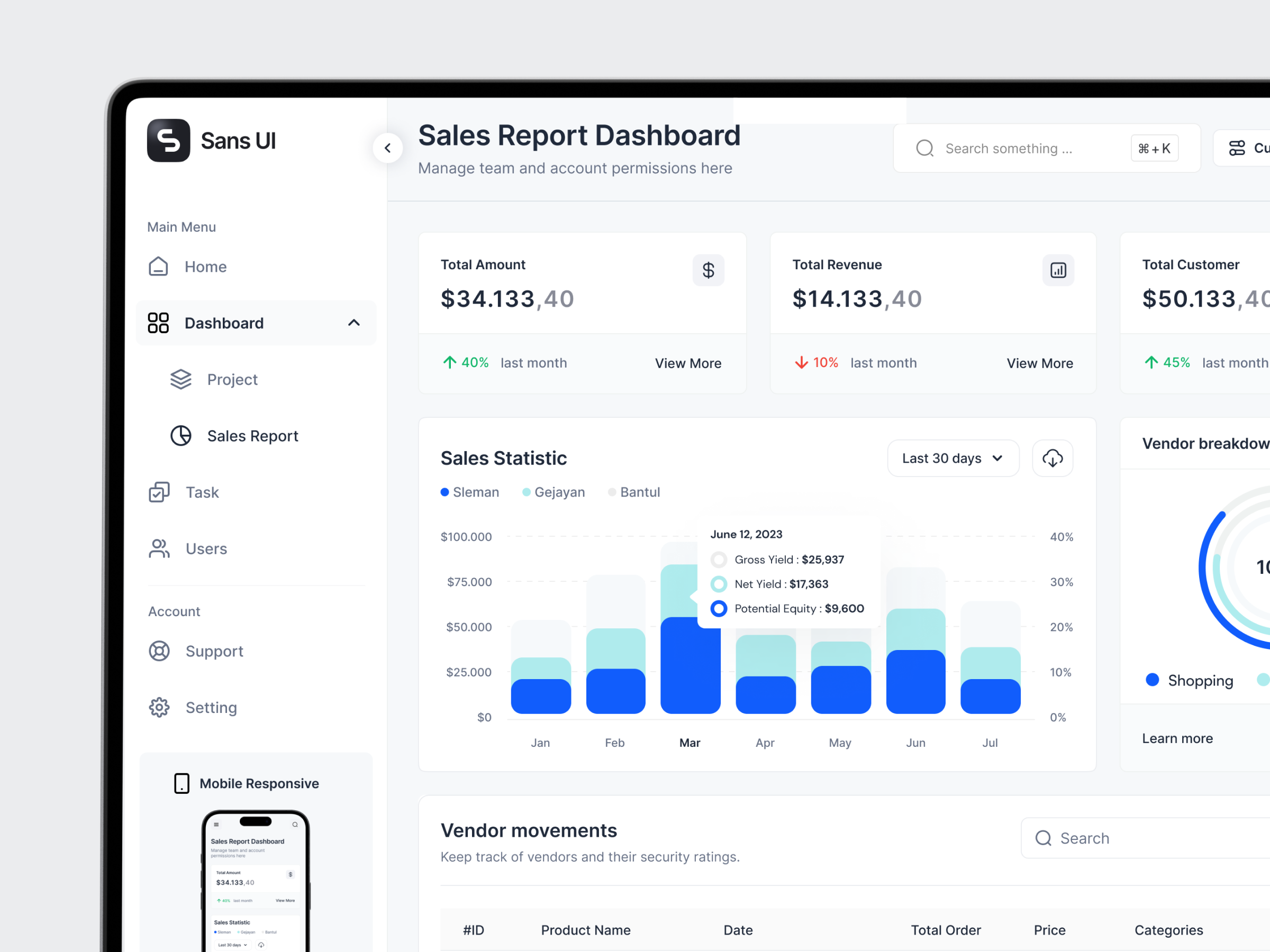Click the download icon in Sales Statistic panel
1270x952 pixels.
coord(1053,458)
